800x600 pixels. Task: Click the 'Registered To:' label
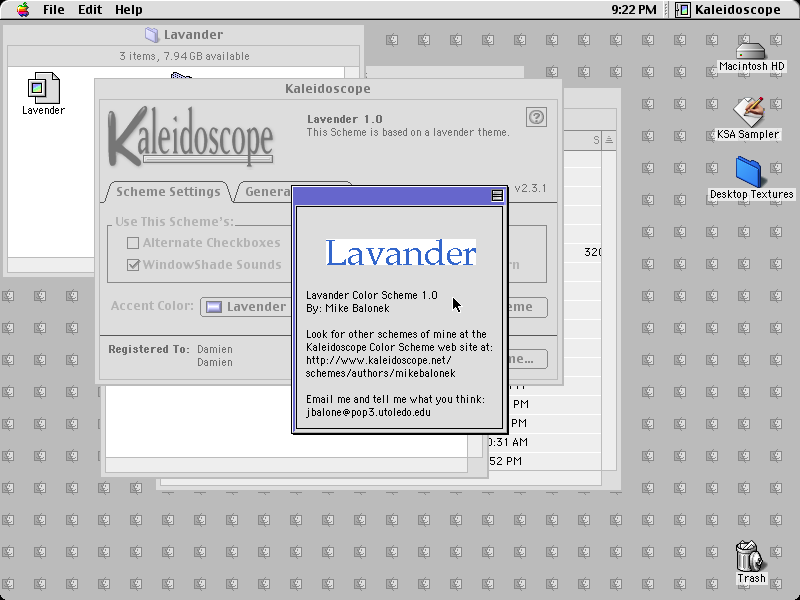click(x=148, y=349)
